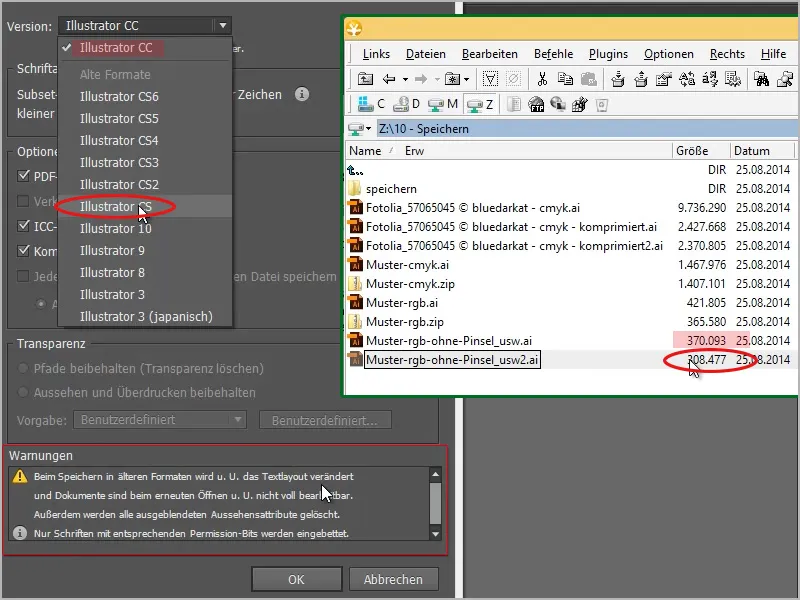Toggle the PDF compatibility checkbox
The width and height of the screenshot is (800, 600).
[23, 176]
